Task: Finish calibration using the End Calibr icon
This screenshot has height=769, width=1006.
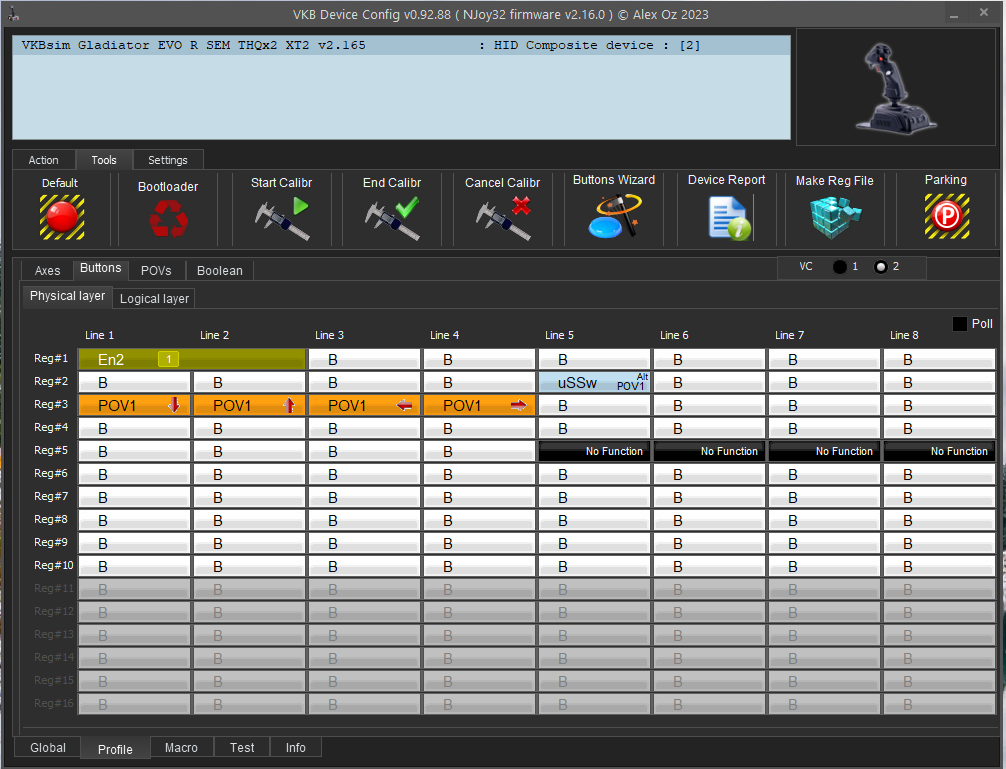Action: point(391,218)
